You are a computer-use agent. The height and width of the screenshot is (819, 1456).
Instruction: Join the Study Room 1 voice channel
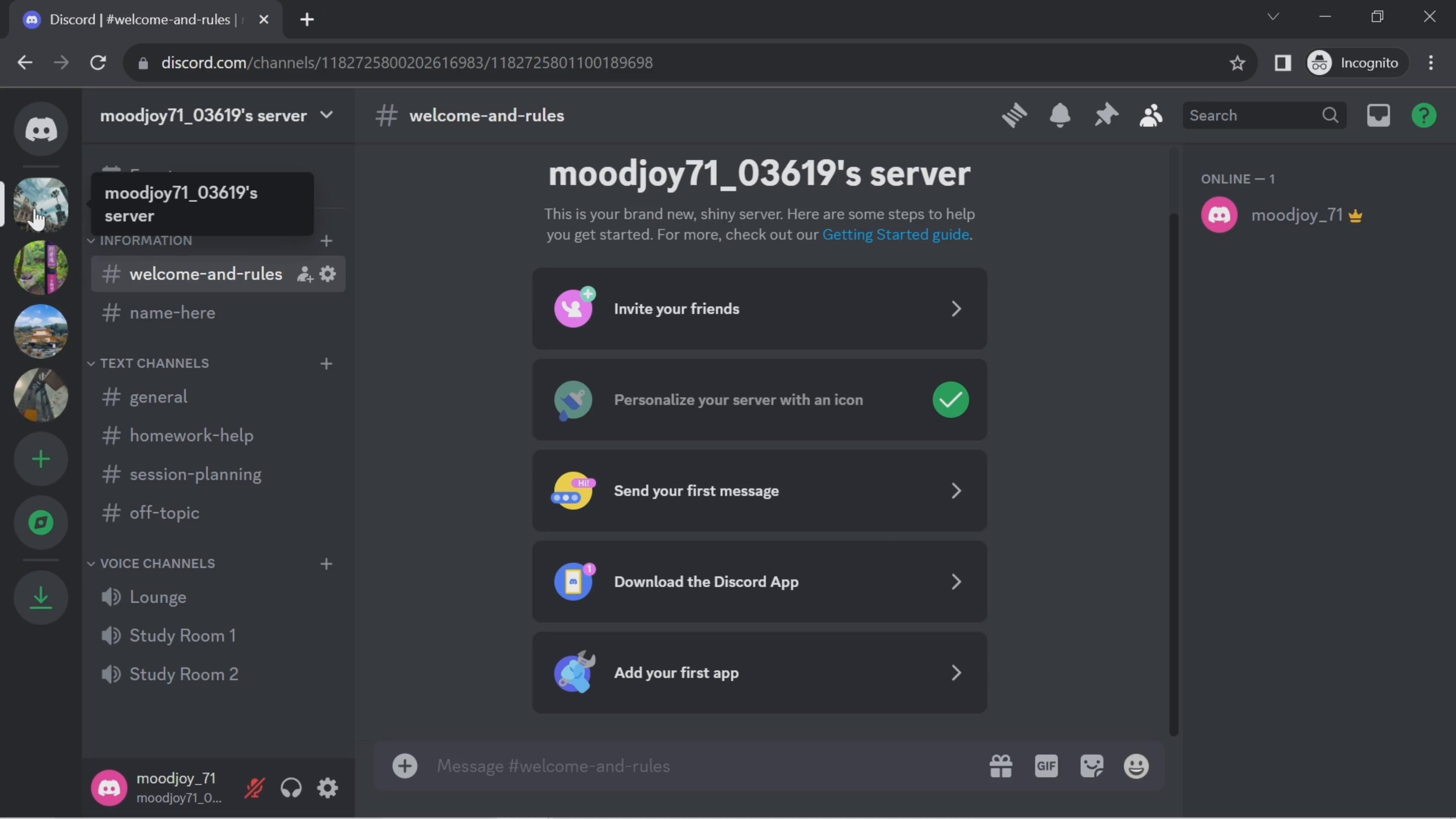click(x=182, y=636)
